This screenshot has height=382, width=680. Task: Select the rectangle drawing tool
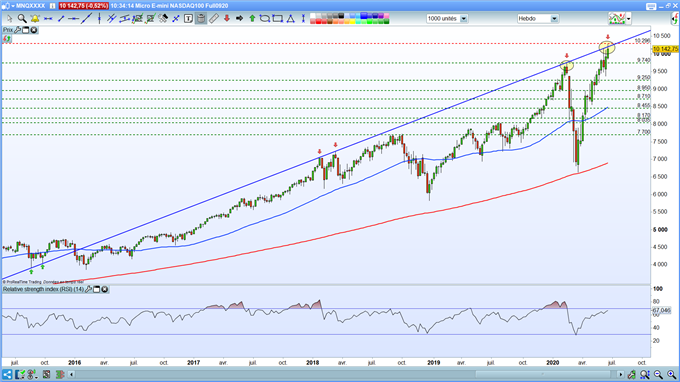tap(278, 19)
